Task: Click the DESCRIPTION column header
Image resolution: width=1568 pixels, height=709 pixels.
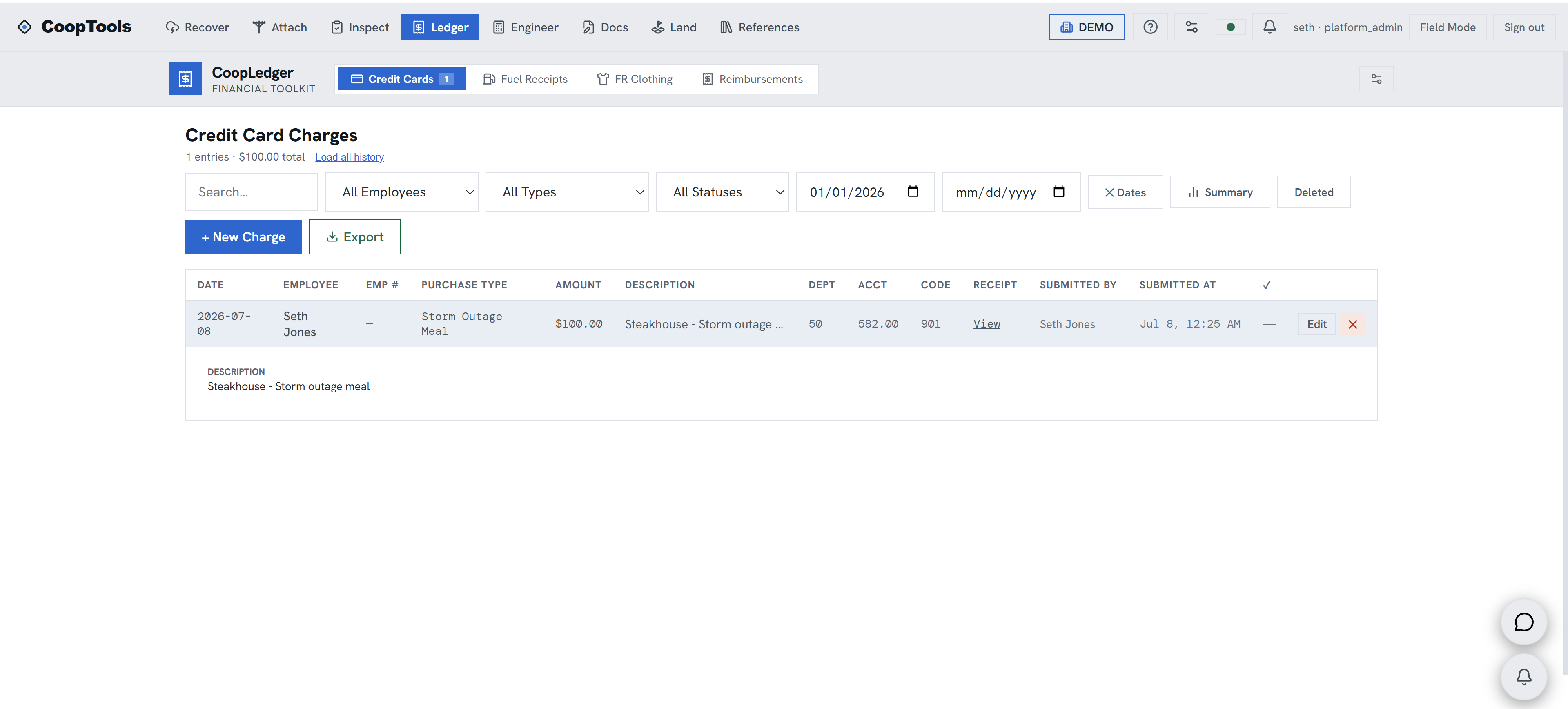Action: (x=659, y=284)
